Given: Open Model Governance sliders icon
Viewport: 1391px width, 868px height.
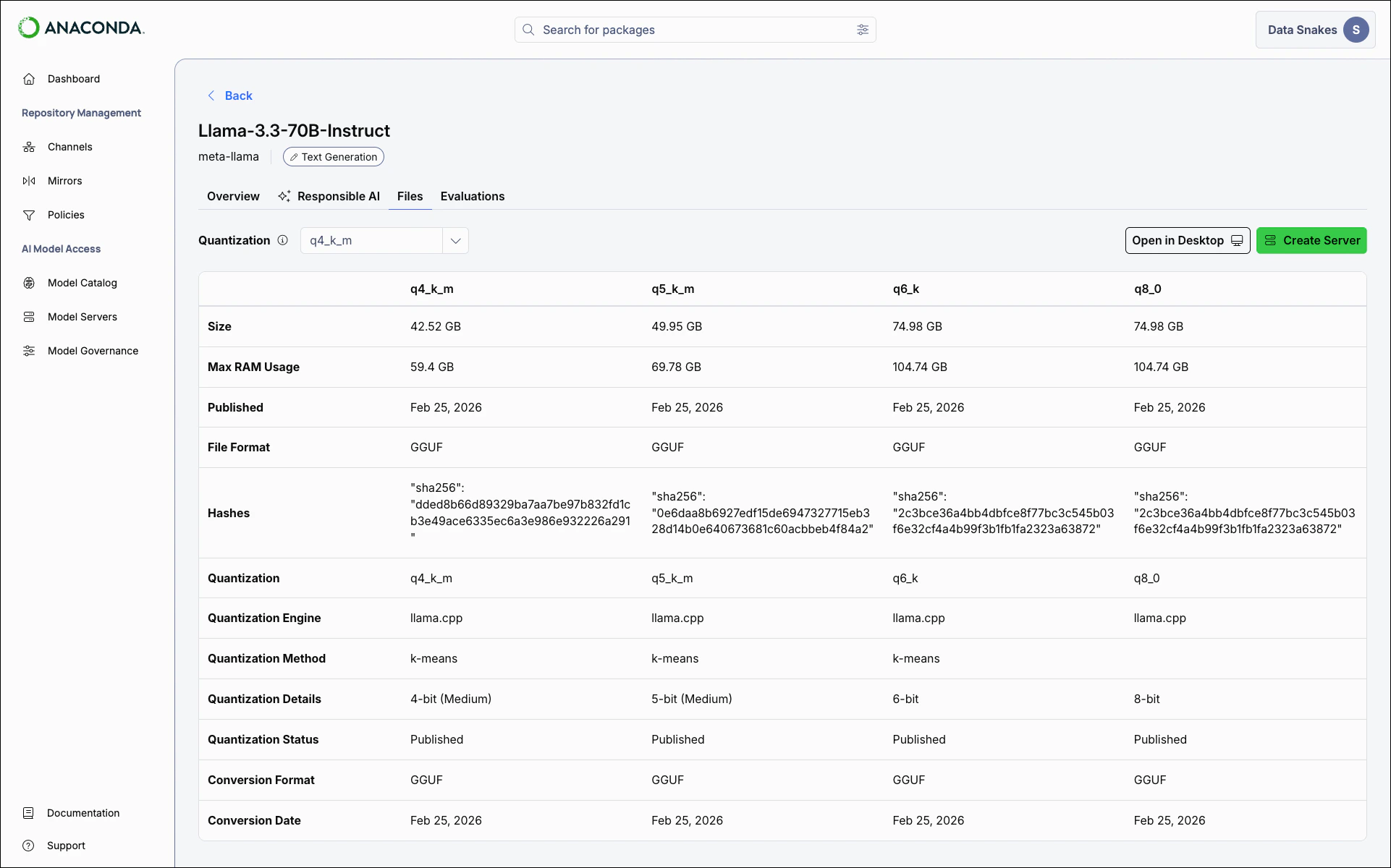Looking at the screenshot, I should pos(29,351).
